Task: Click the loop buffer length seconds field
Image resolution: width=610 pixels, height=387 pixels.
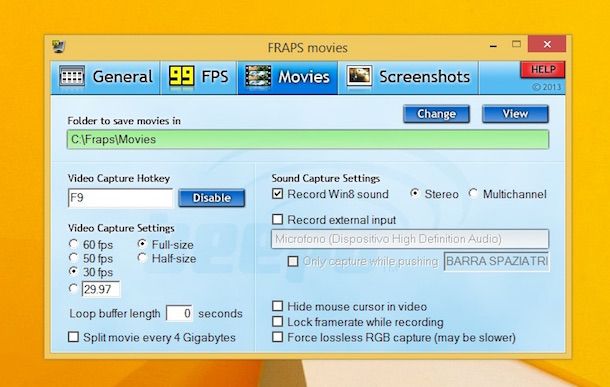Action: 179,313
